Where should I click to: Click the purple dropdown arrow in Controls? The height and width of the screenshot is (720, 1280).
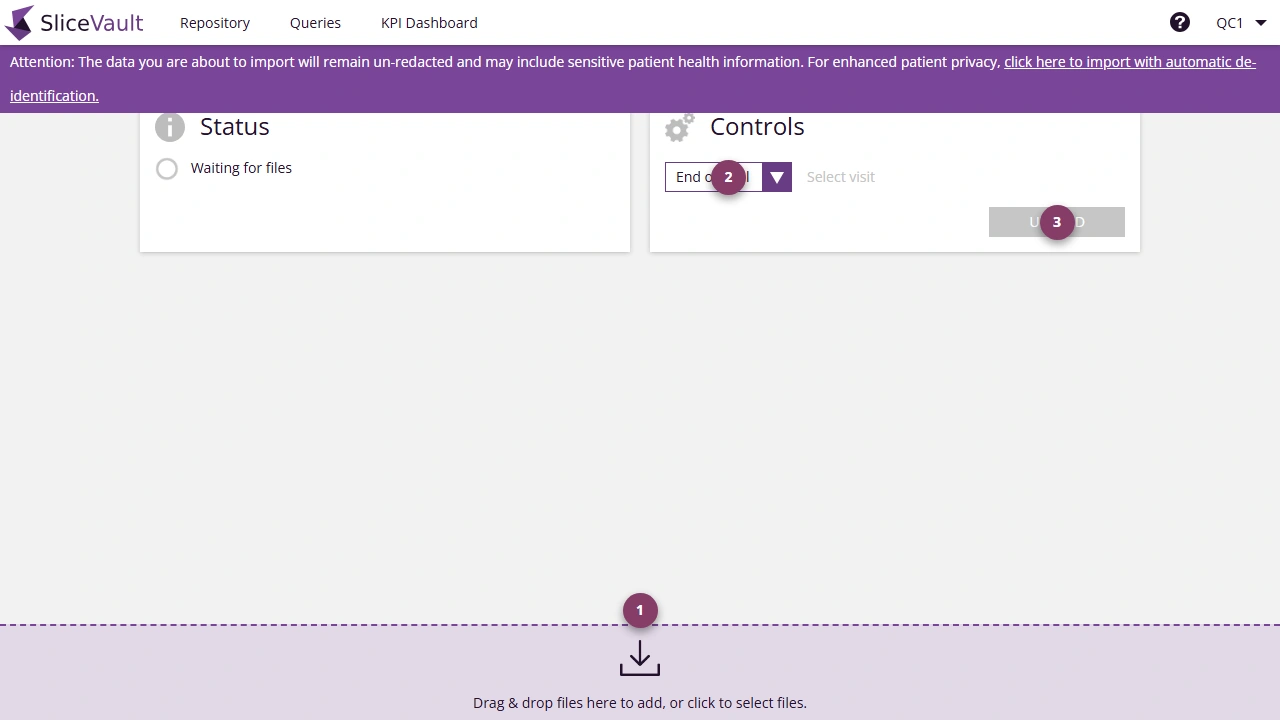tap(776, 177)
